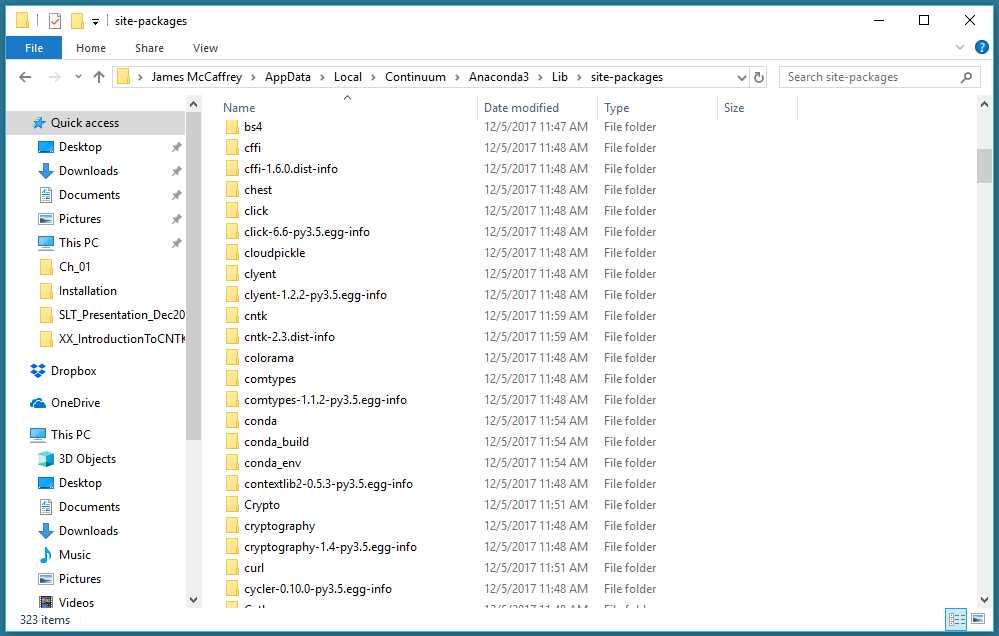The height and width of the screenshot is (636, 999).
Task: Select the conda_build folder
Action: tap(276, 442)
